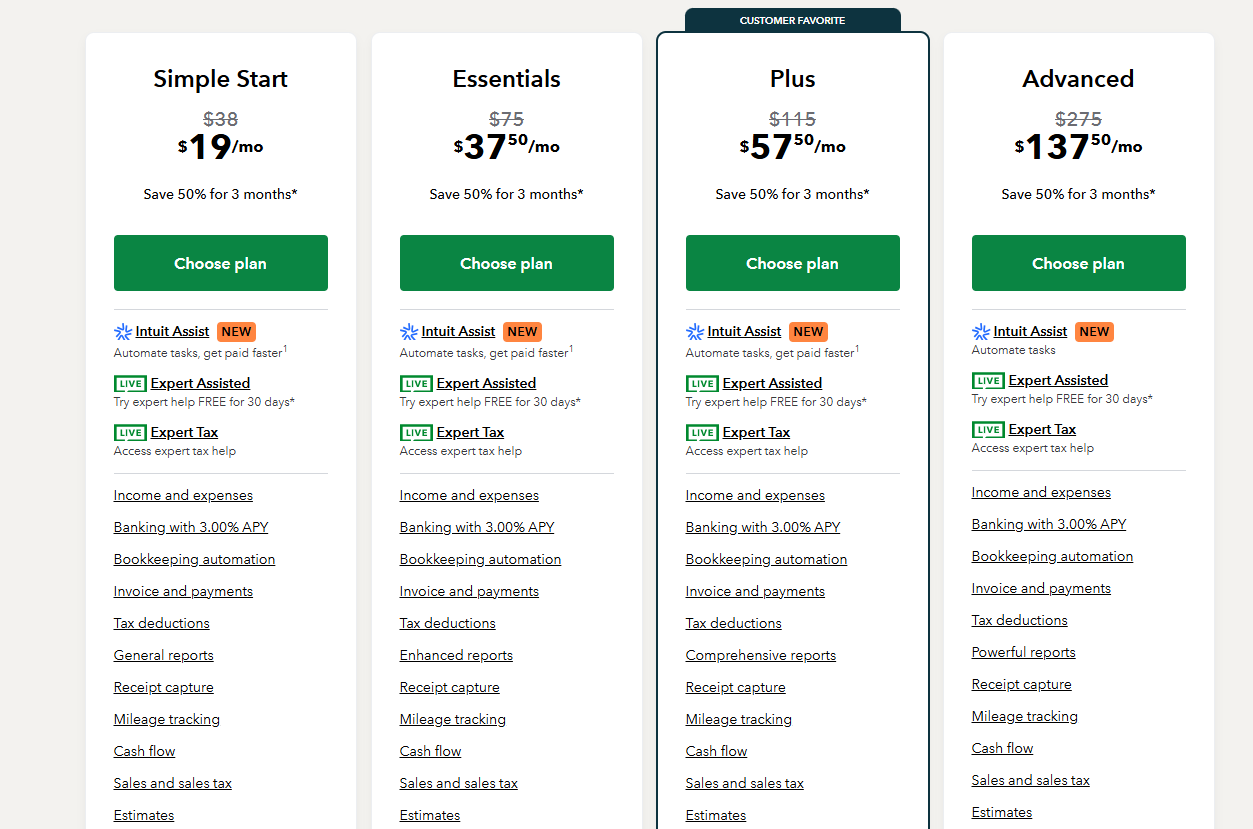Image resolution: width=1253 pixels, height=829 pixels.
Task: Click the LIVE badge next to Expert Assisted in Simple Start
Action: point(130,383)
